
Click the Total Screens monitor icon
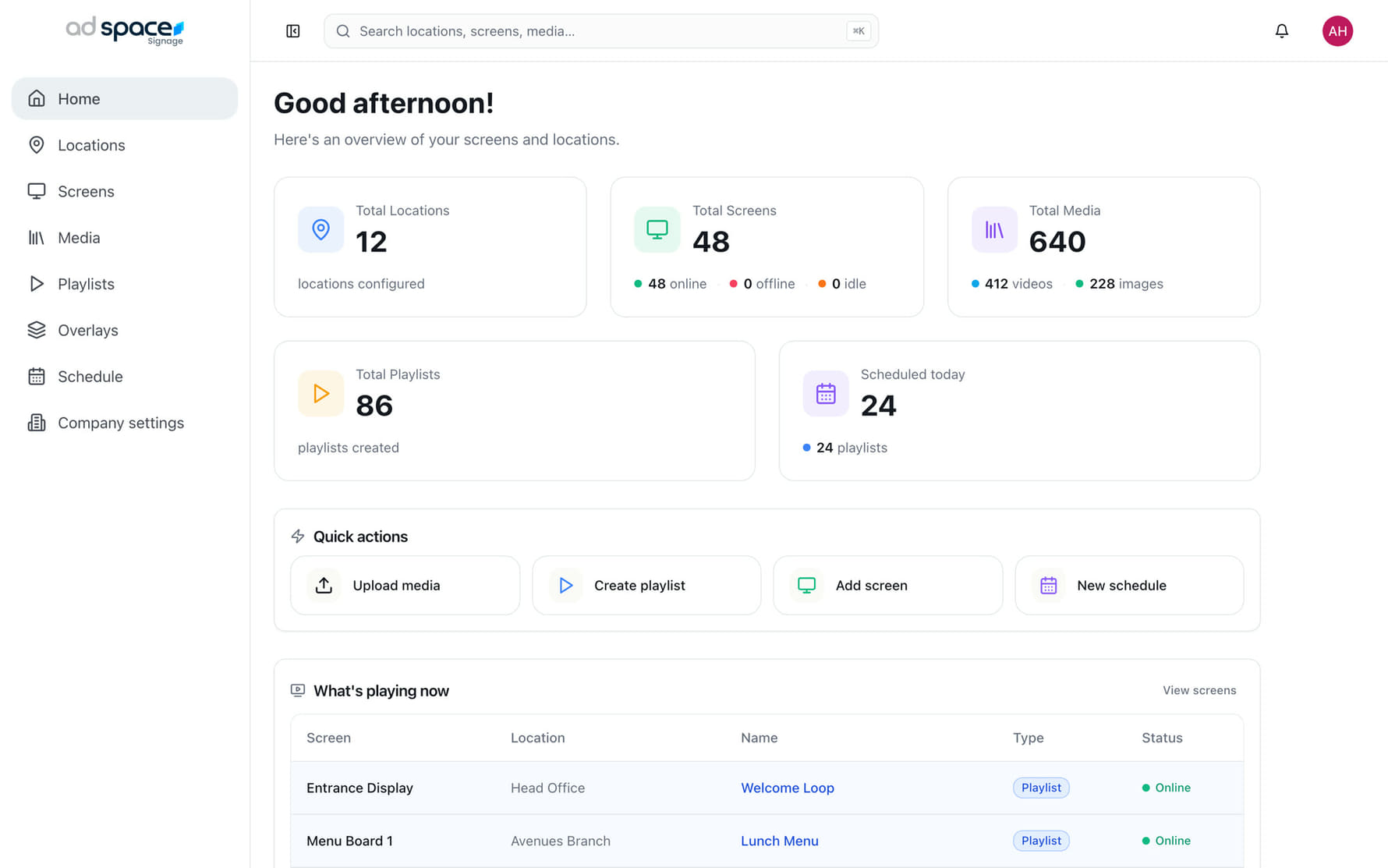tap(657, 229)
